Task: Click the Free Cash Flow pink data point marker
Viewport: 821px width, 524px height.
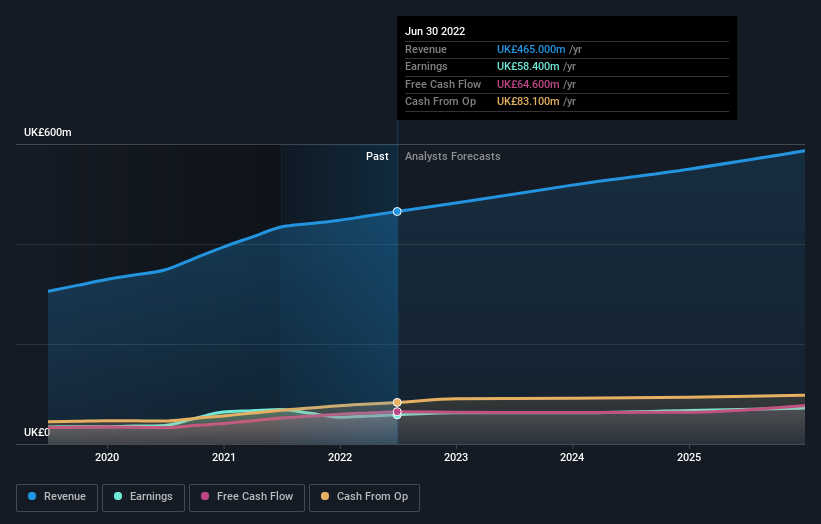Action: click(x=397, y=411)
